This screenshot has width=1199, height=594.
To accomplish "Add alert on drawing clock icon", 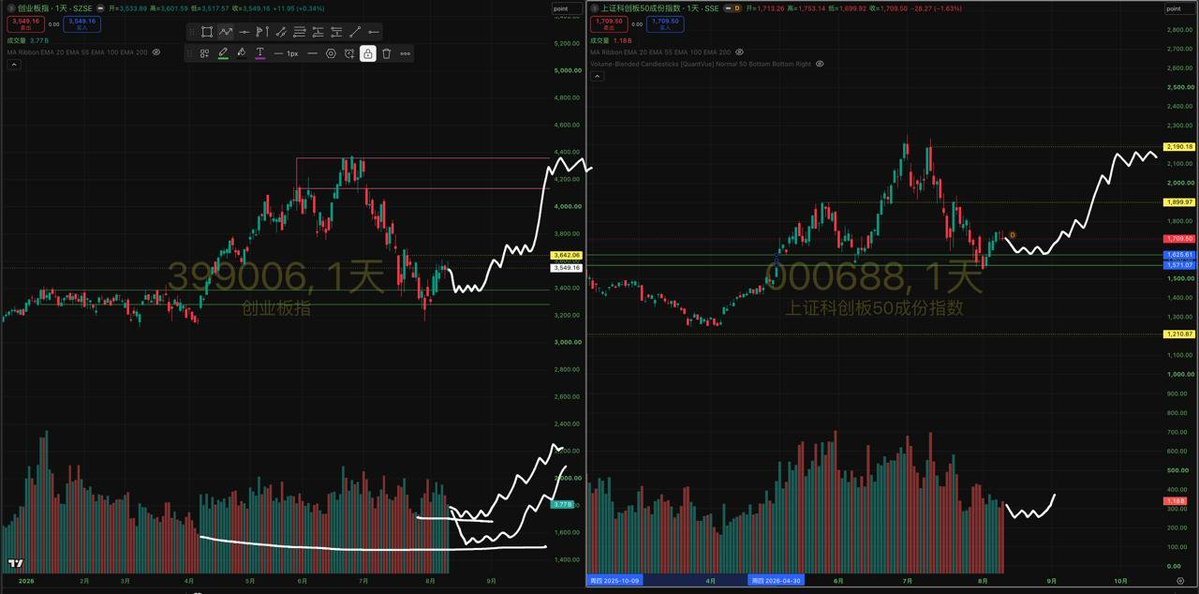I will click(x=349, y=54).
